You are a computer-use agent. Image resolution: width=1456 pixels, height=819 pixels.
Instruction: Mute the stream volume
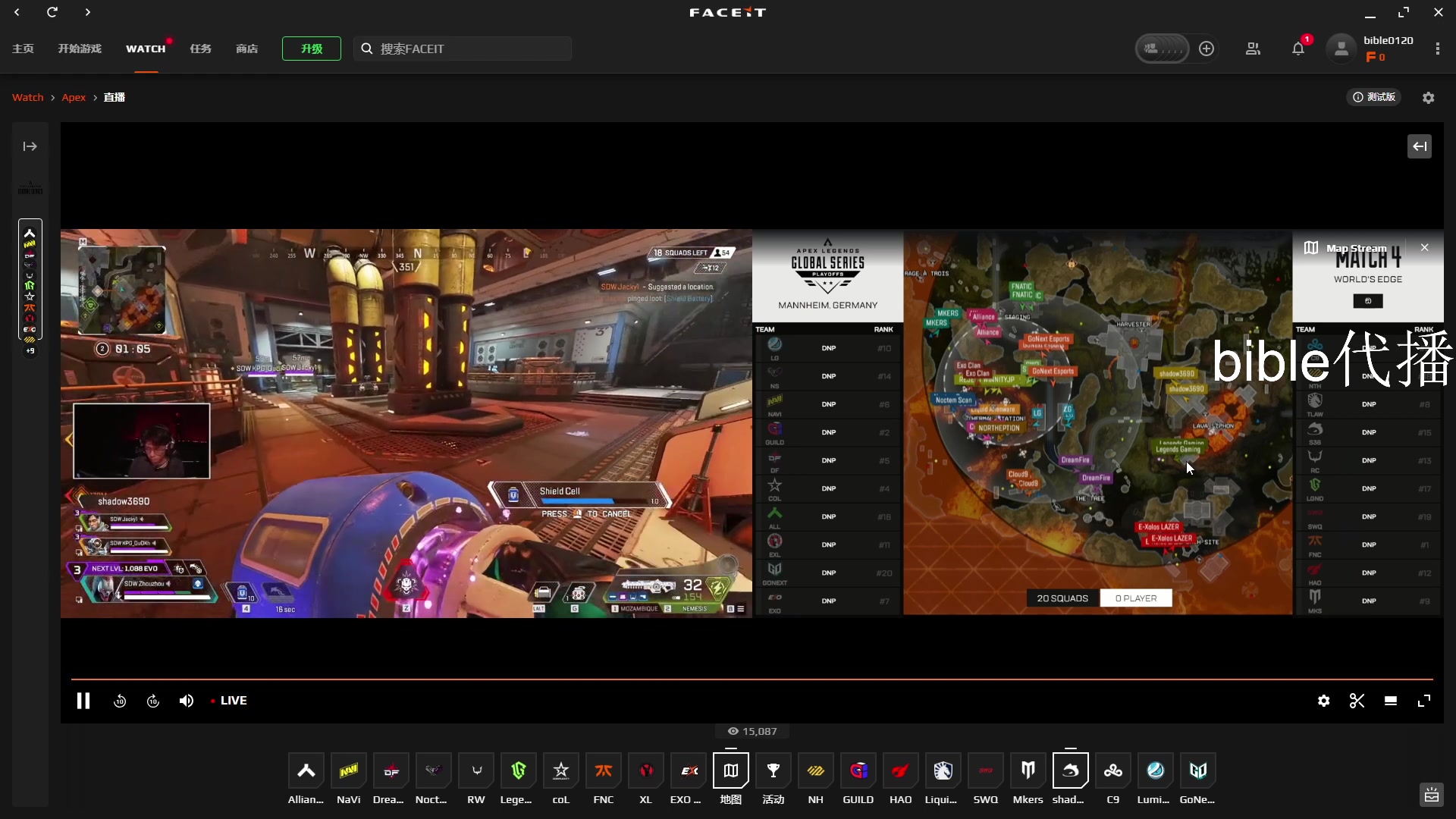pos(187,701)
